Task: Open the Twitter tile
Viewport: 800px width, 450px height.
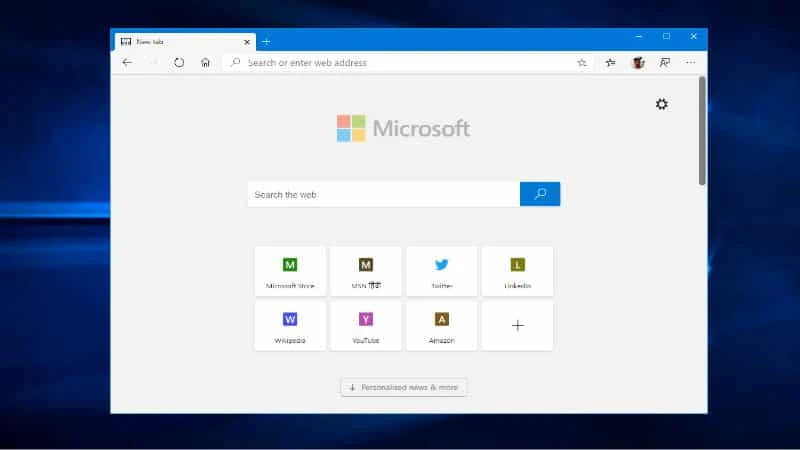Action: click(441, 271)
